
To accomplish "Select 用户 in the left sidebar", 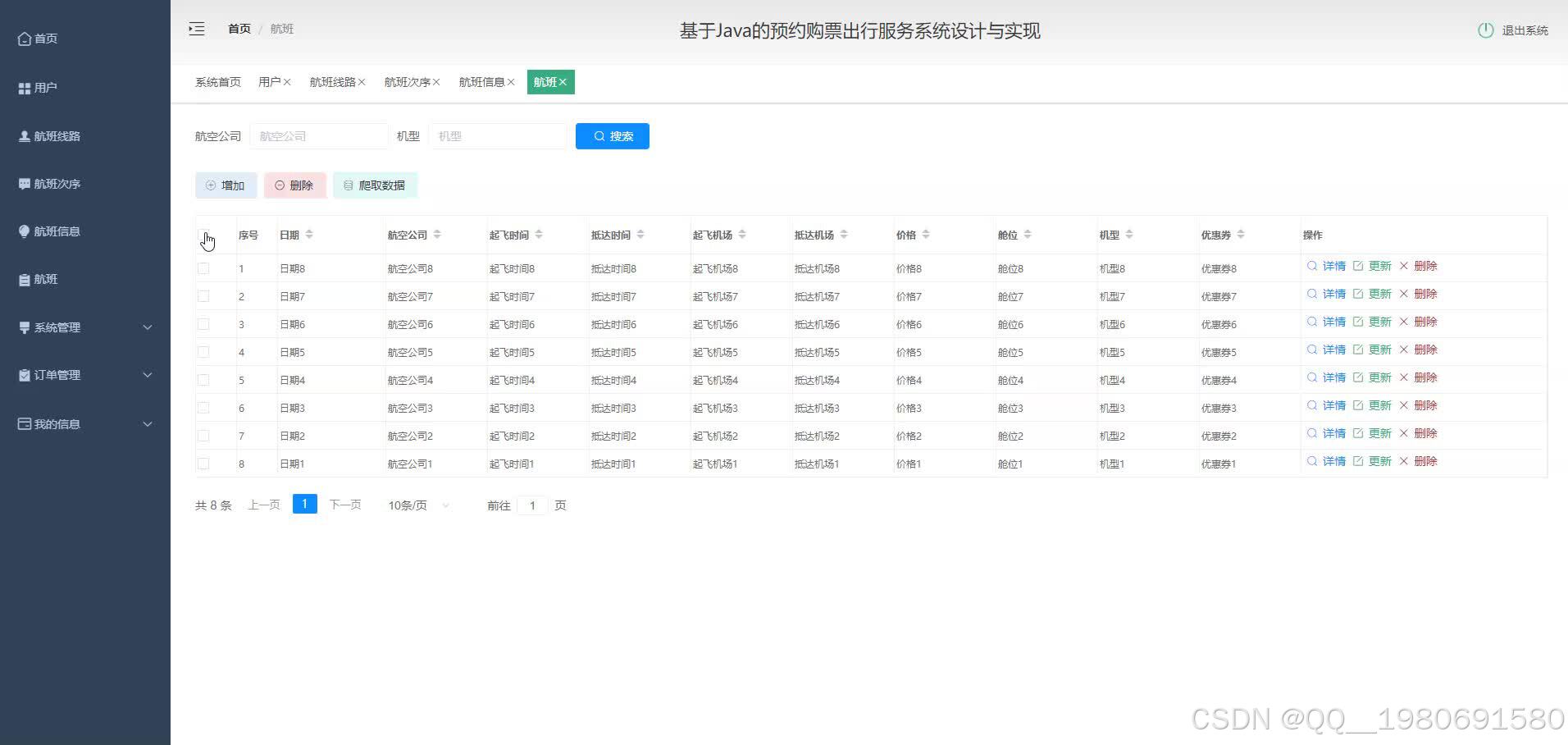I will tap(39, 87).
